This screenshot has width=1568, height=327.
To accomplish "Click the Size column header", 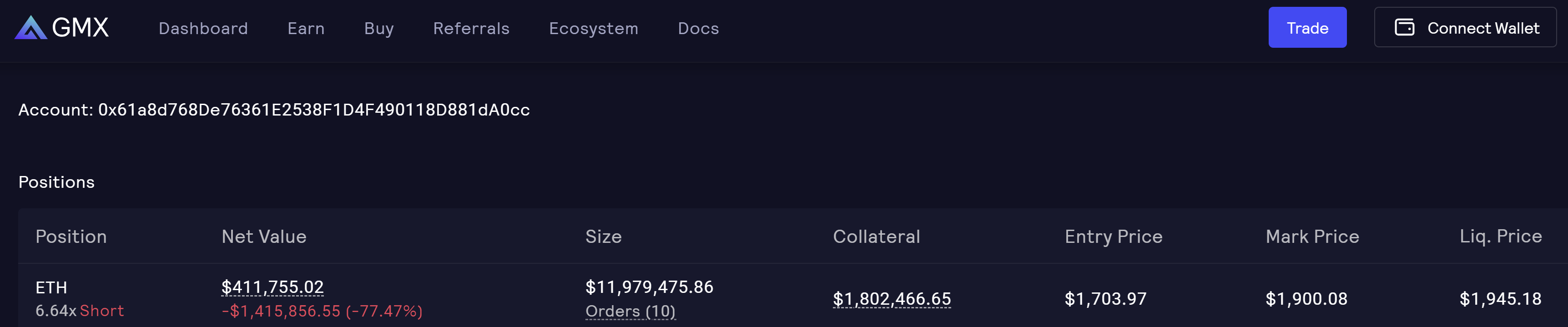I will click(x=603, y=236).
